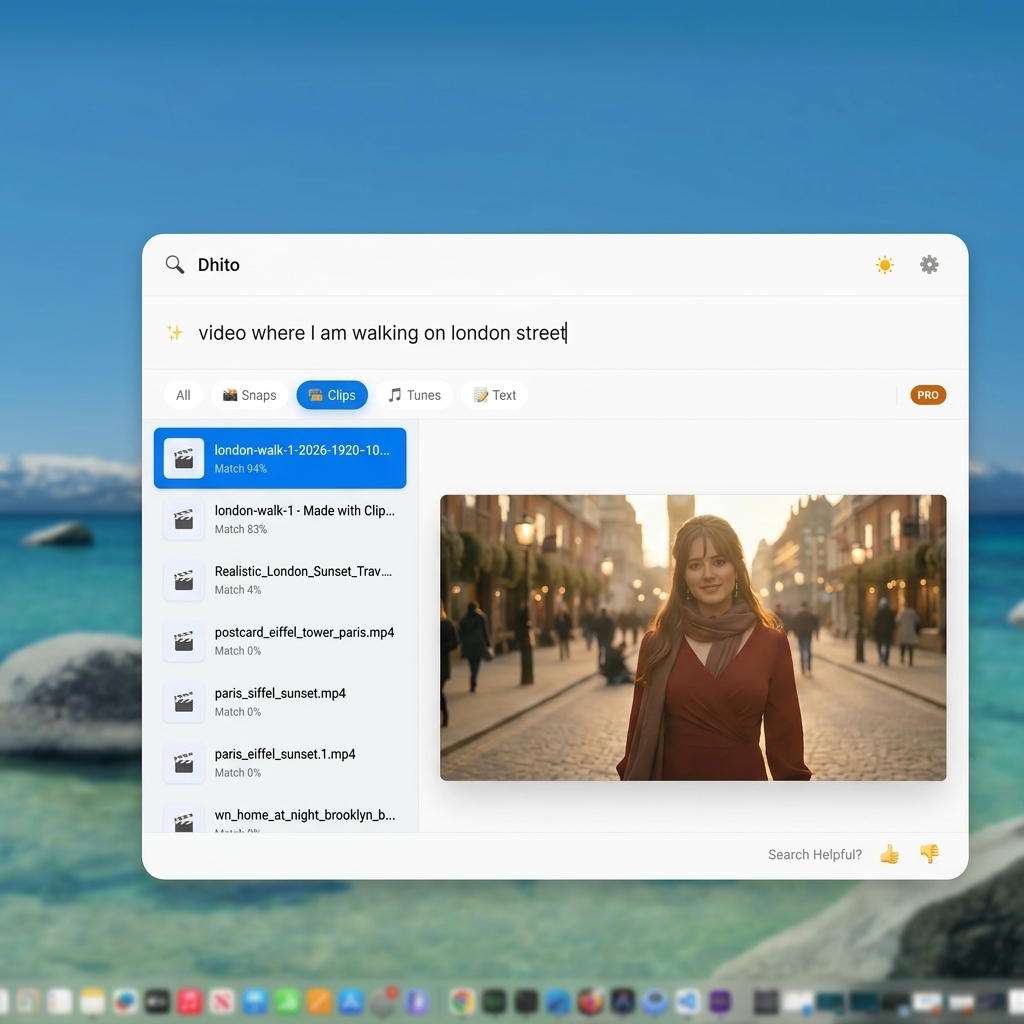Open Firefox from the dock

[x=590, y=1001]
